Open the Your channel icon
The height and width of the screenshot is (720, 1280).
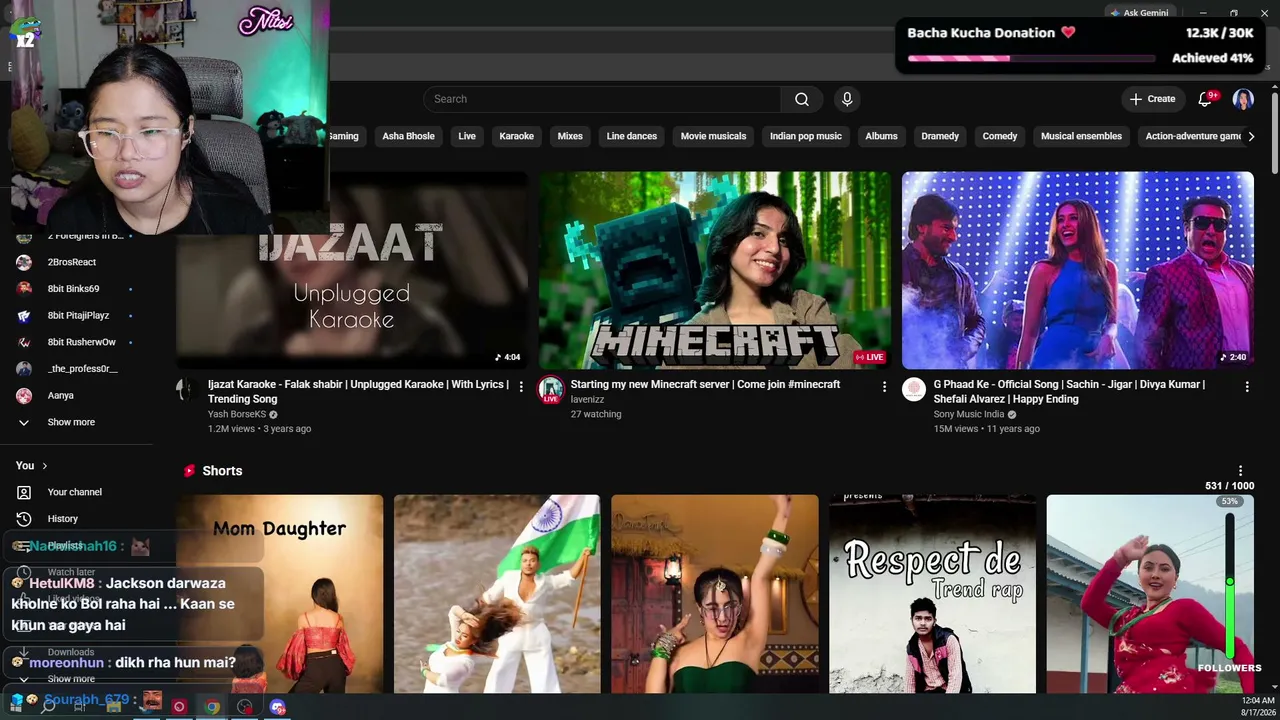tap(24, 492)
